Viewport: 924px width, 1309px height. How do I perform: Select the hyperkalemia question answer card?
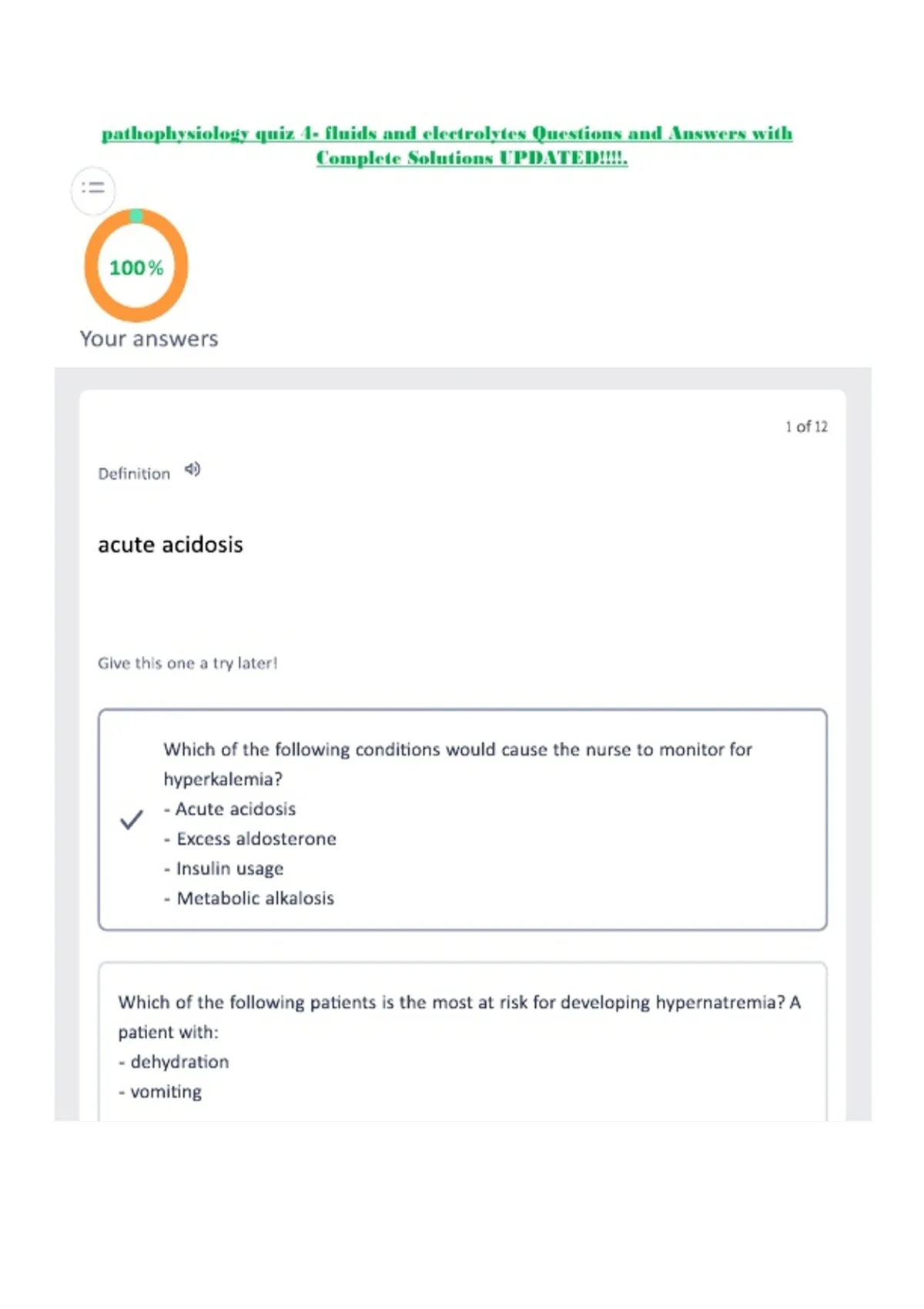[x=463, y=819]
